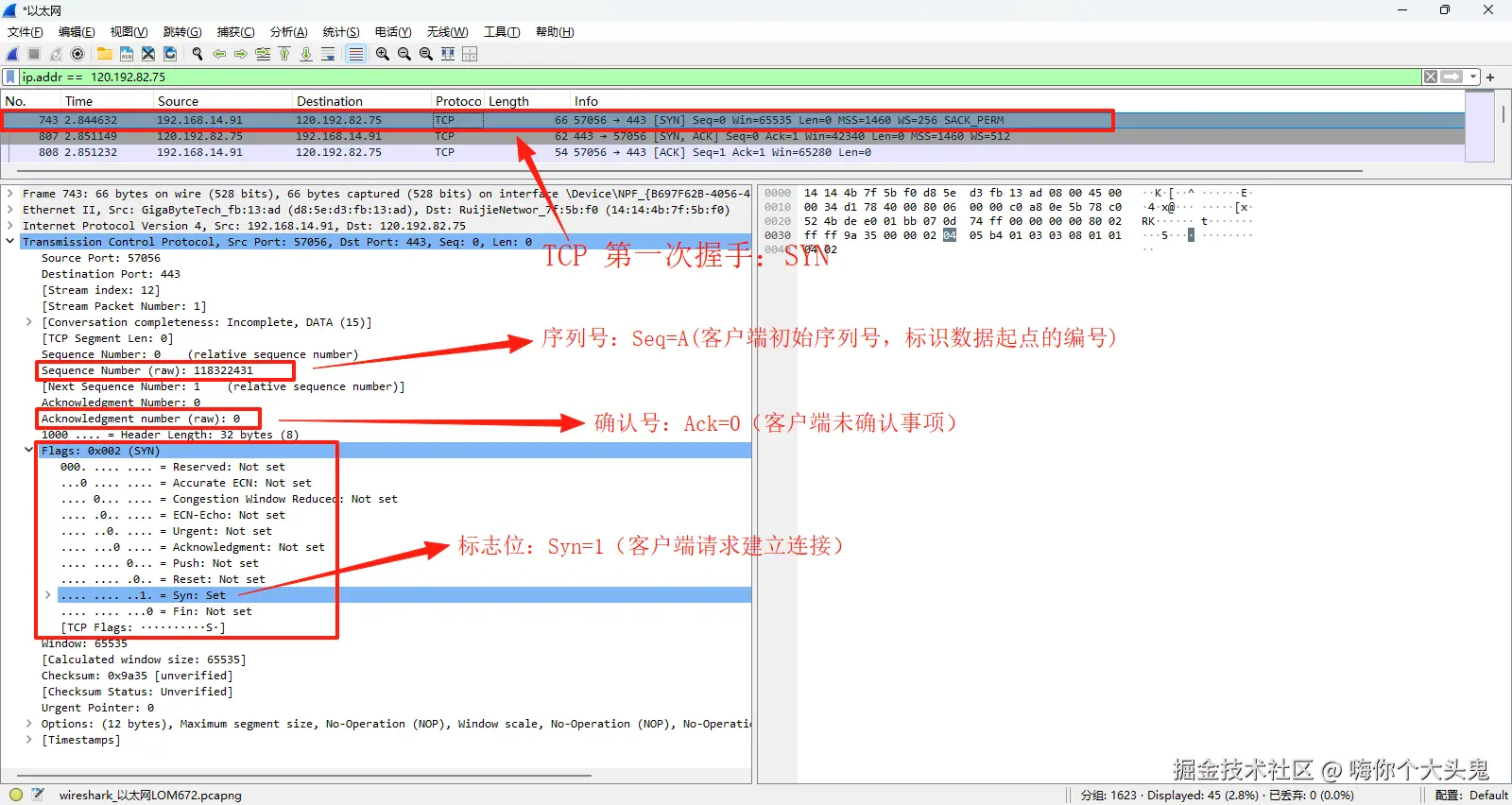Open the 文件(F) menu
Image resolution: width=1512 pixels, height=805 pixels.
26,32
